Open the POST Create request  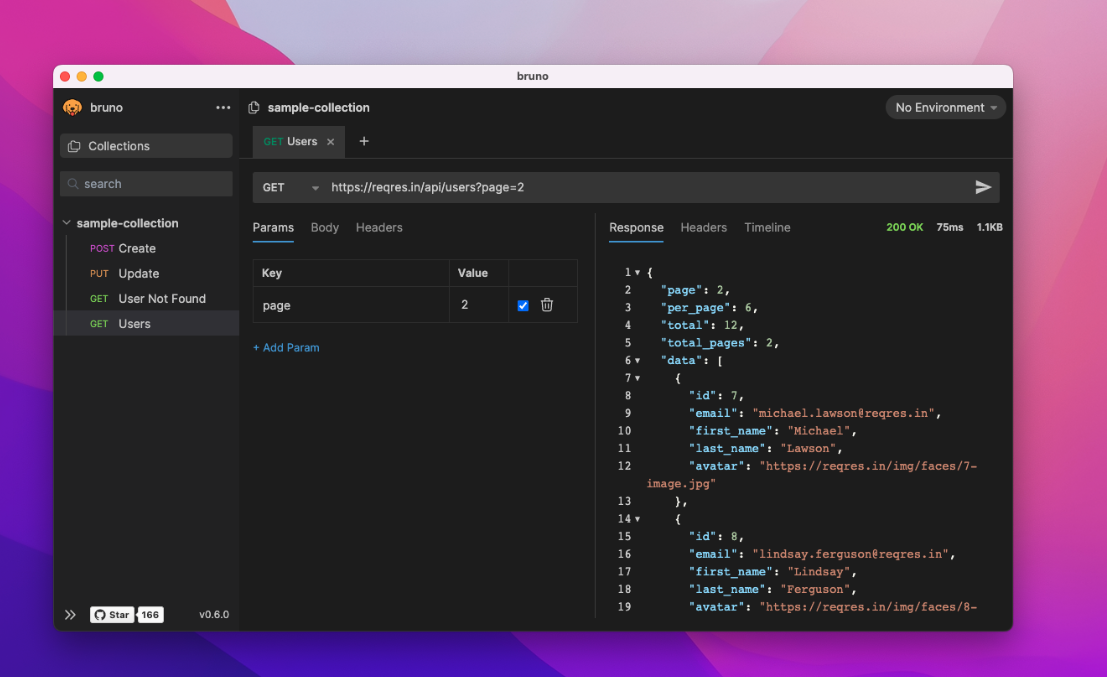(146, 248)
